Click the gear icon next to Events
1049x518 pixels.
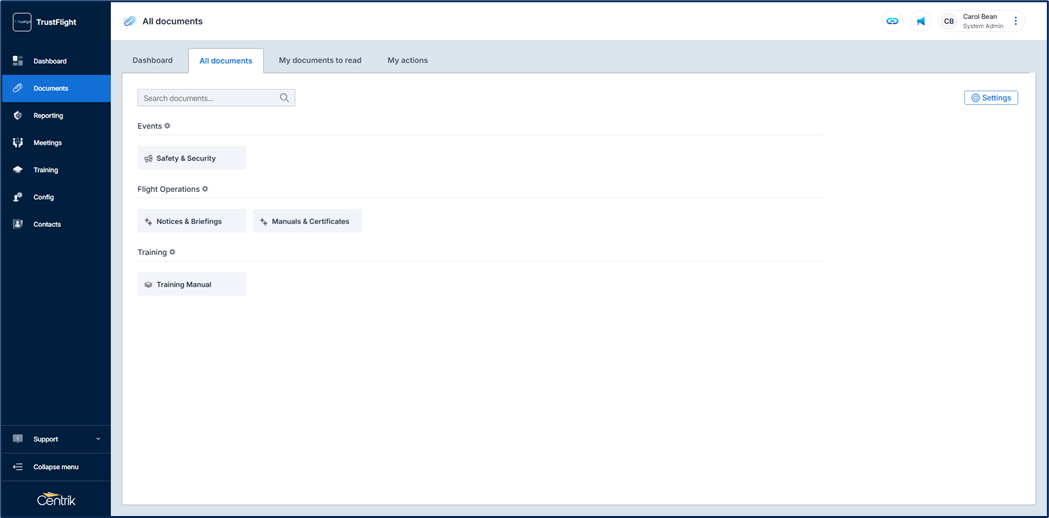pos(167,126)
